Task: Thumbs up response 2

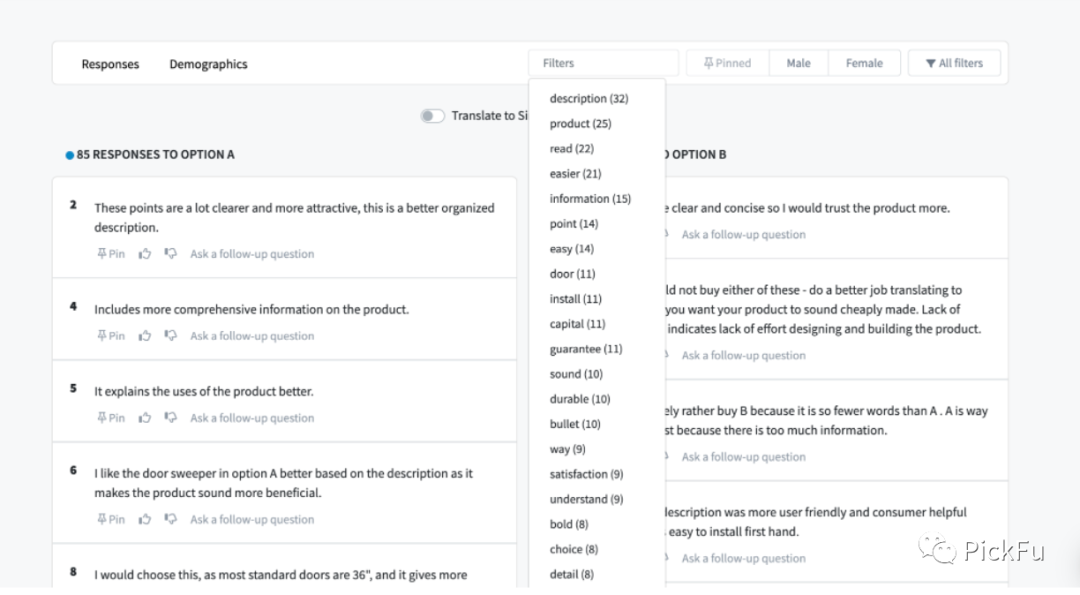Action: point(145,253)
